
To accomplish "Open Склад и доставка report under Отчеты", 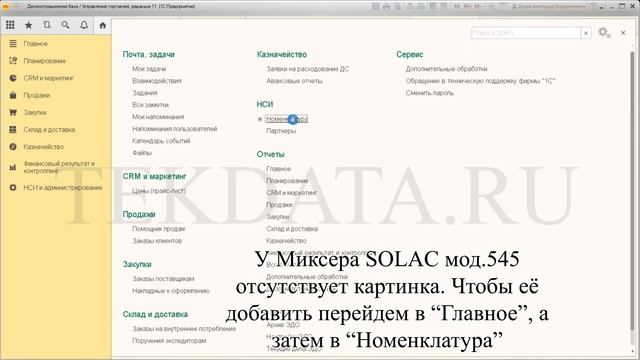I will 292,229.
